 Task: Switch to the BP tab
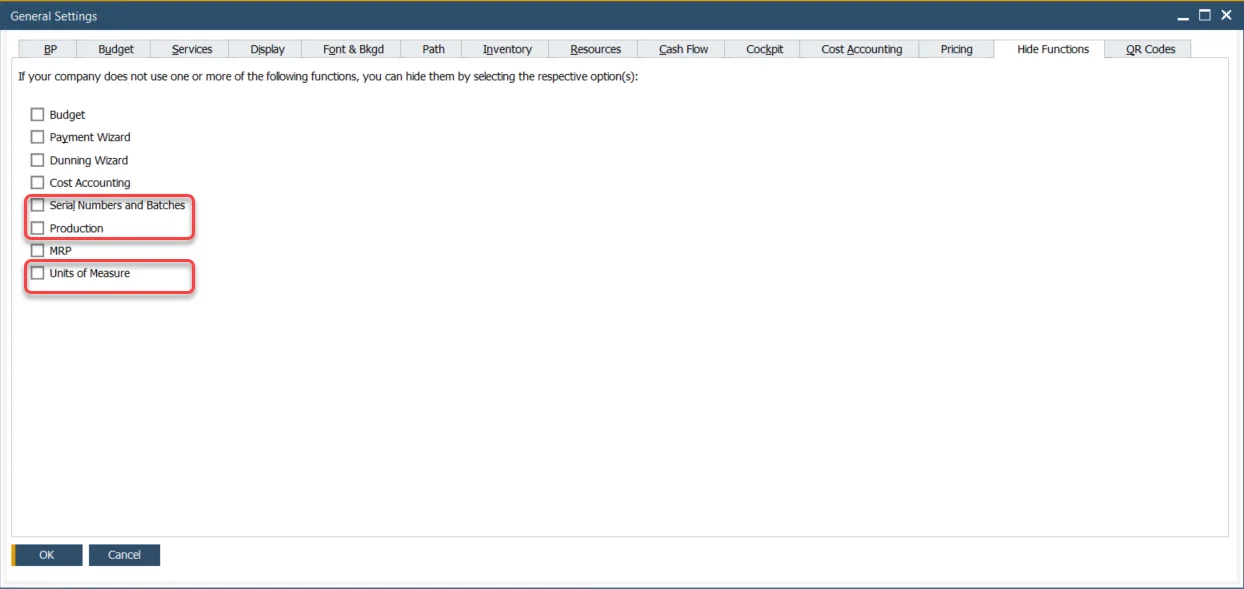tap(49, 48)
